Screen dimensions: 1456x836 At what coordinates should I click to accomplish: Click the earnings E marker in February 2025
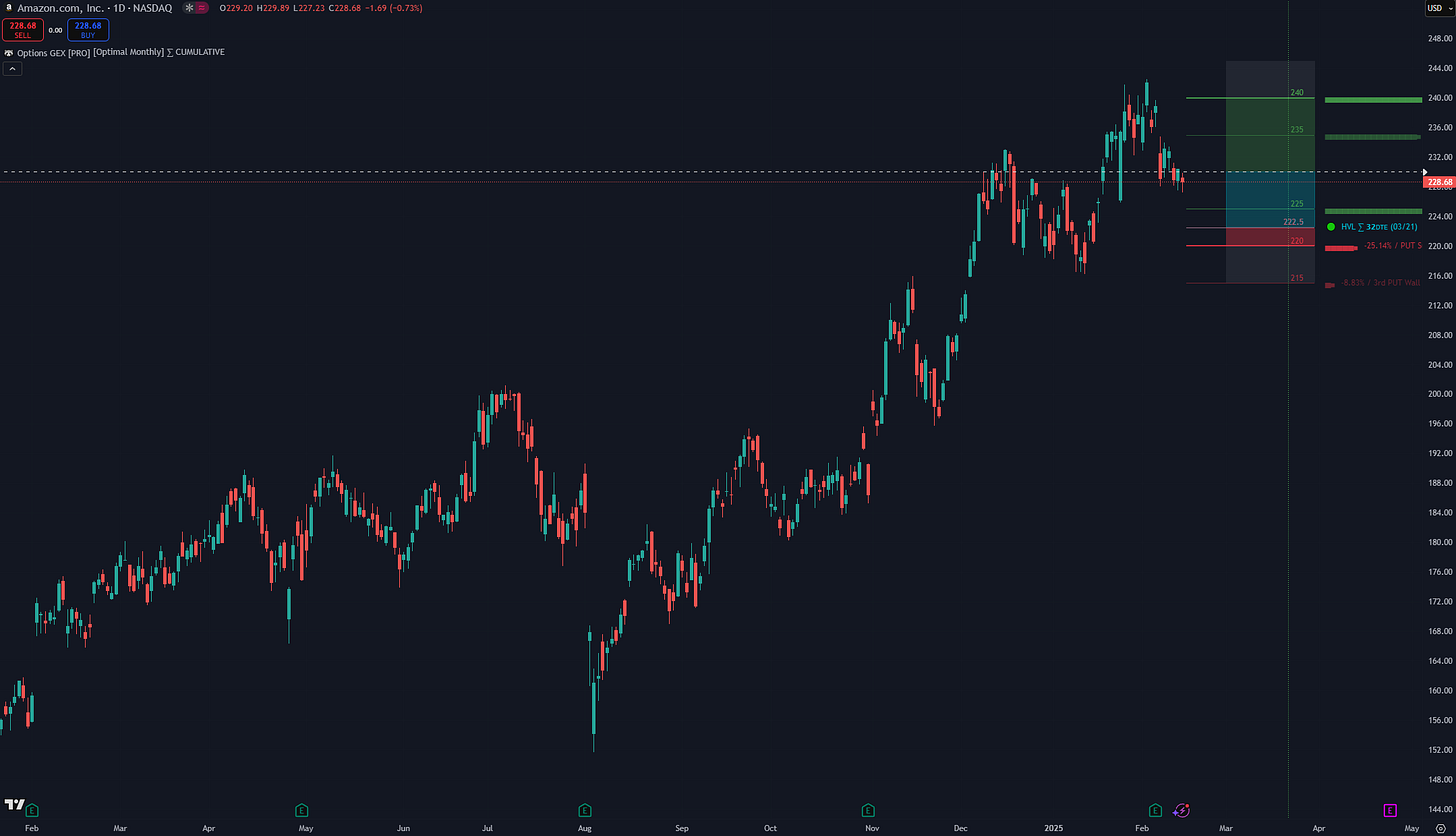click(1155, 809)
